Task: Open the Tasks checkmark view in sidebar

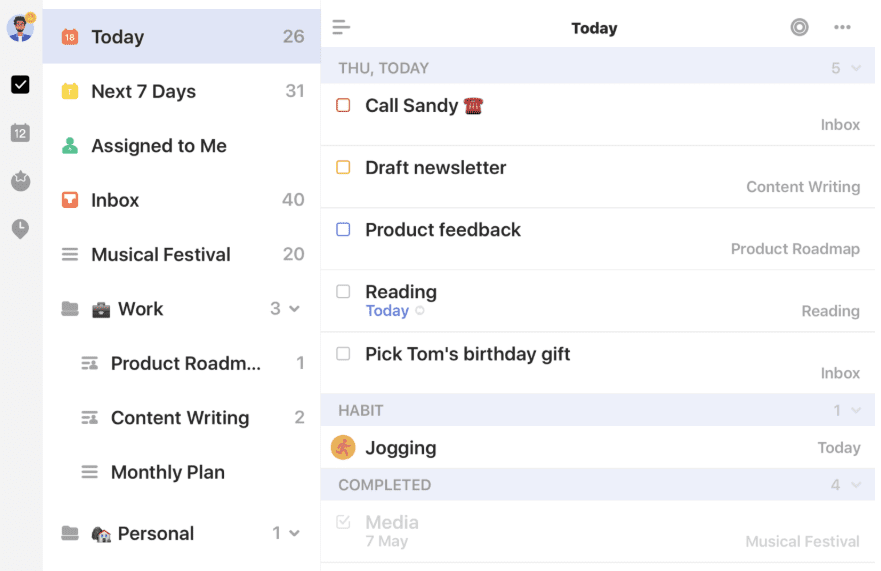Action: click(20, 85)
